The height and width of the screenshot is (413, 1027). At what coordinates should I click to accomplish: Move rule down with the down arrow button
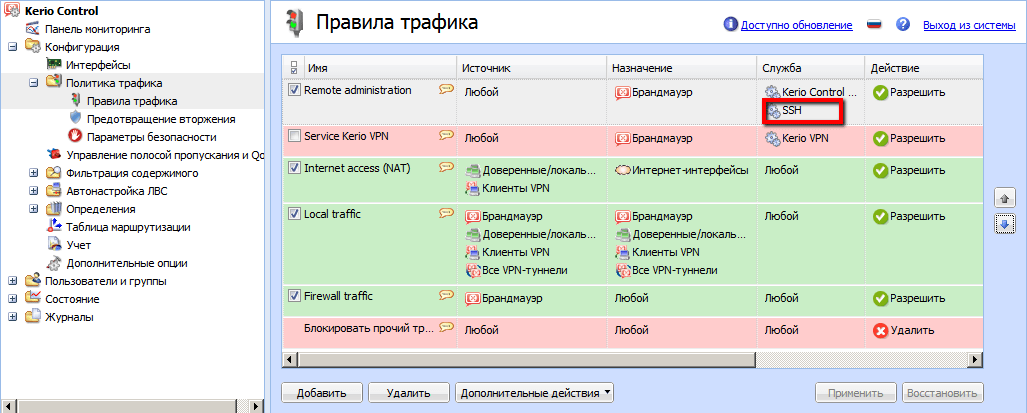[x=1003, y=224]
